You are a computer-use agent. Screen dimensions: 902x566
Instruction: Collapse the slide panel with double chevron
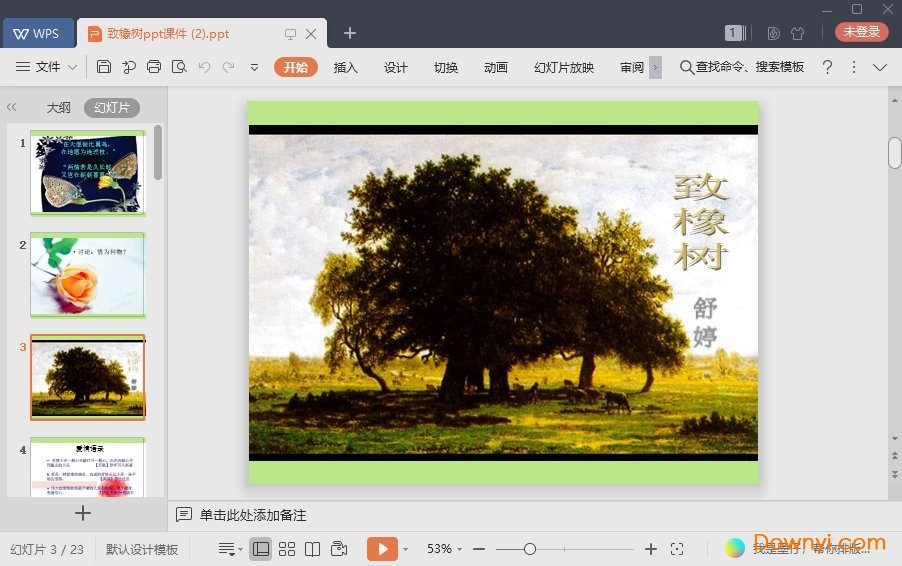pyautogui.click(x=12, y=107)
